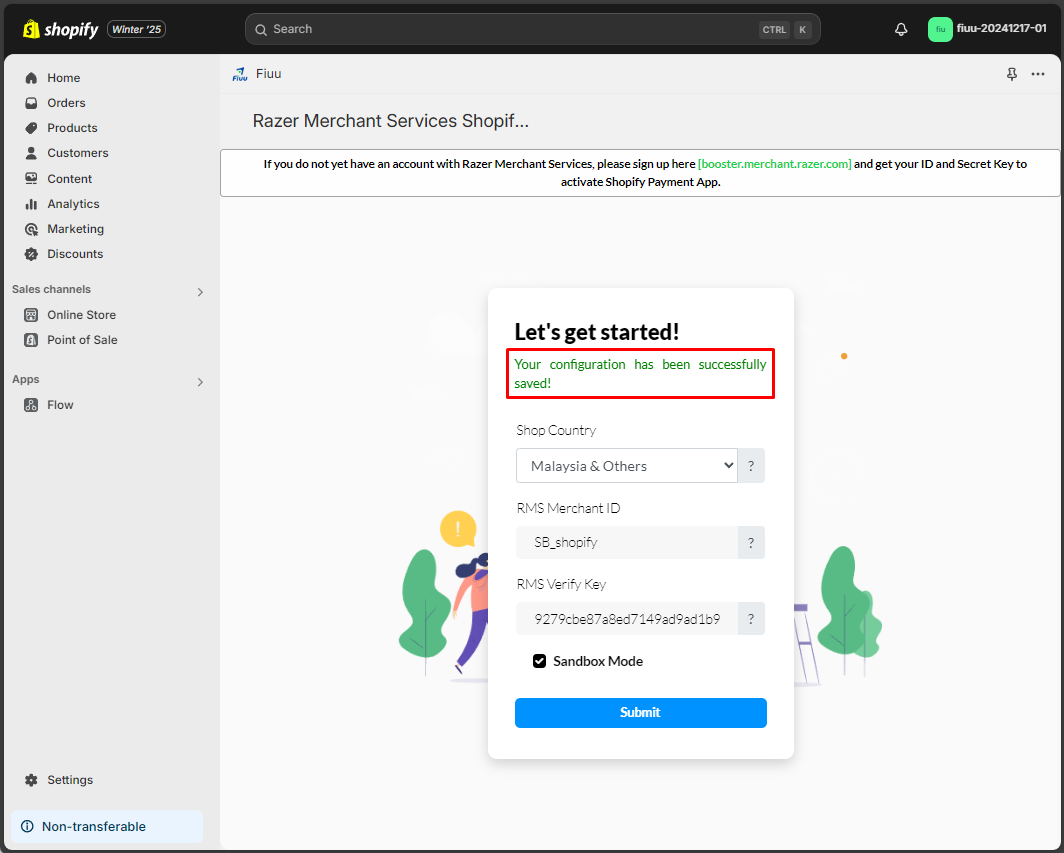This screenshot has width=1064, height=853.
Task: Click the Sales channels heading text
Action: click(51, 289)
